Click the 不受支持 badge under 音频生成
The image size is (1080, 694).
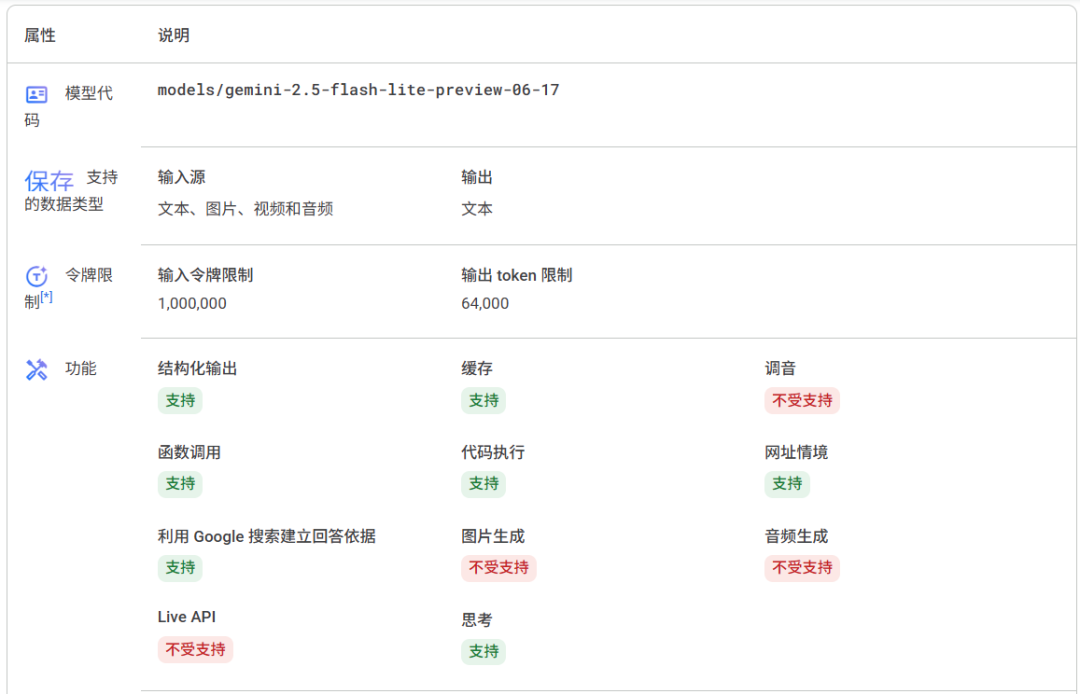802,568
